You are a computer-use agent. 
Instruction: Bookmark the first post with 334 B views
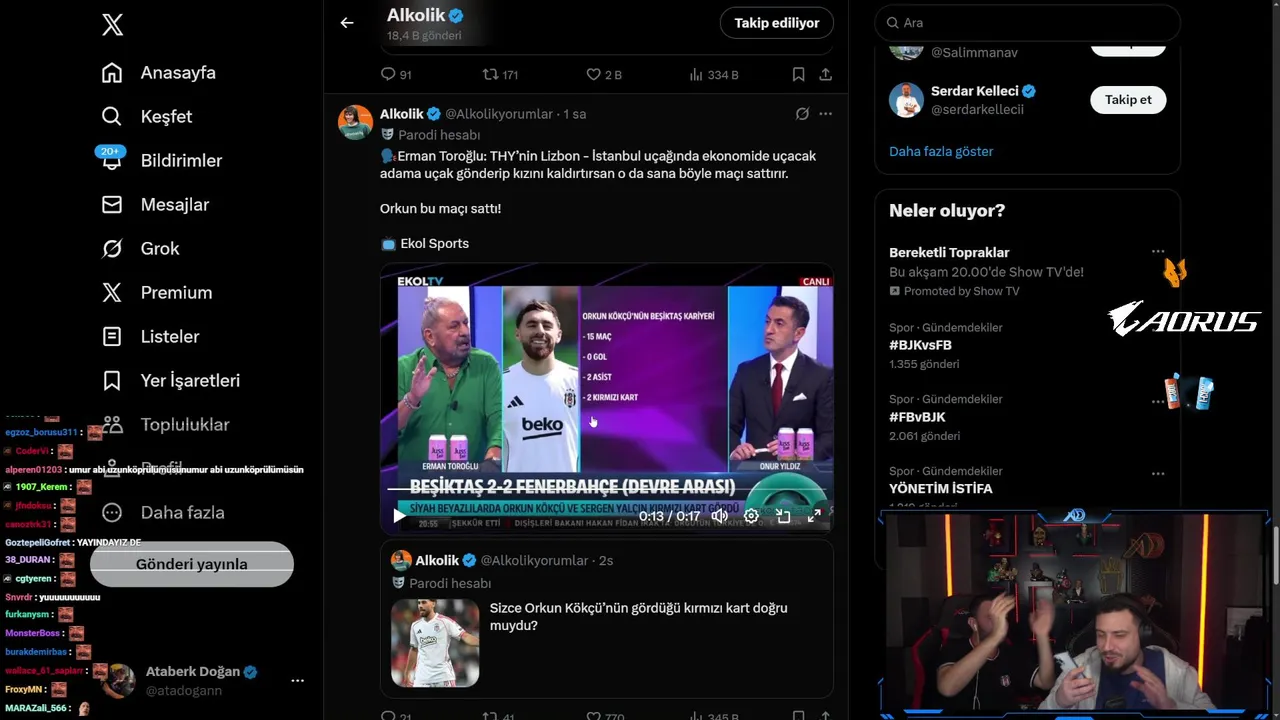coord(798,75)
